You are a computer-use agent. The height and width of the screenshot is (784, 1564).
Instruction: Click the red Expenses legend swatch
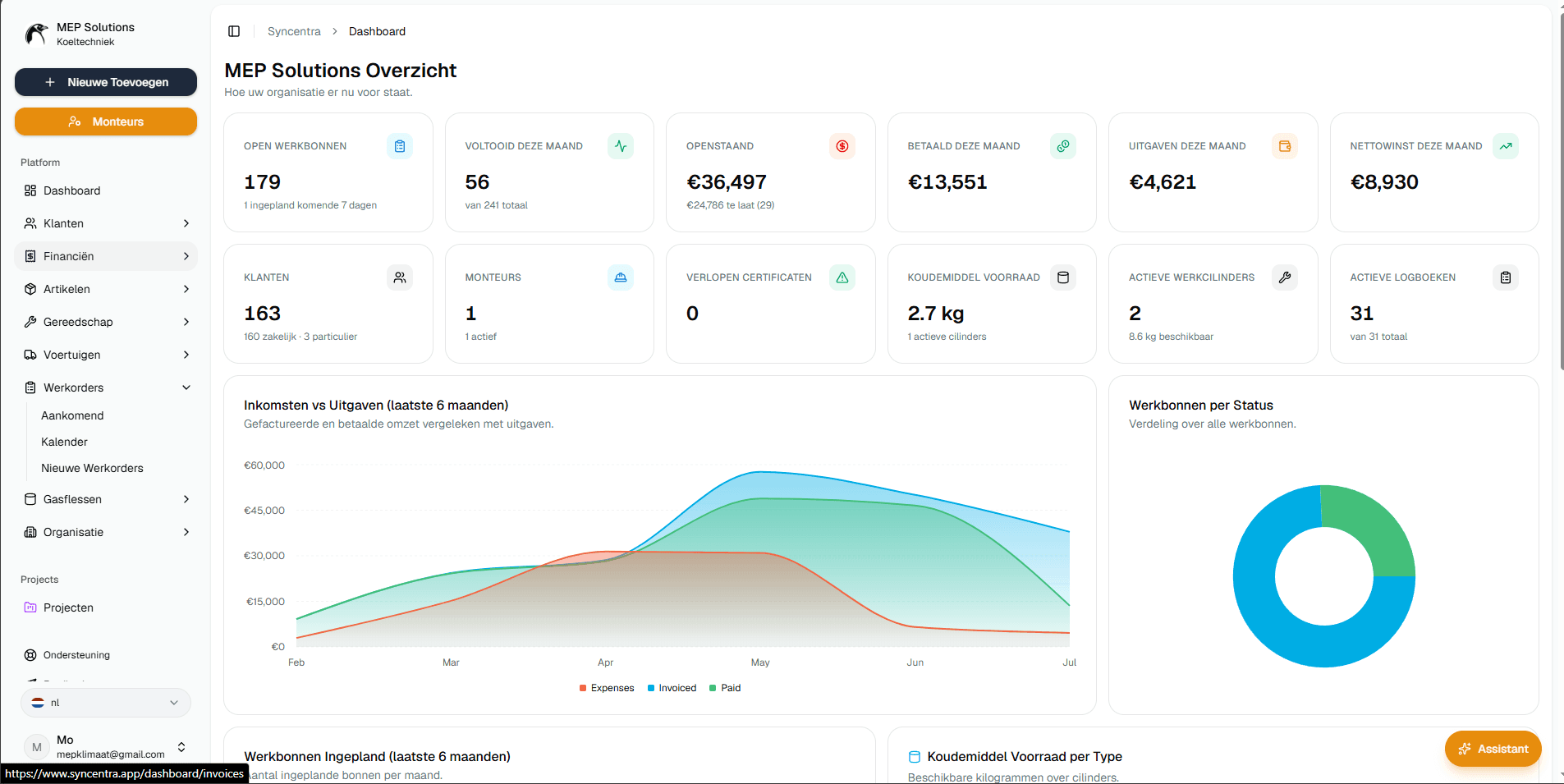[582, 688]
